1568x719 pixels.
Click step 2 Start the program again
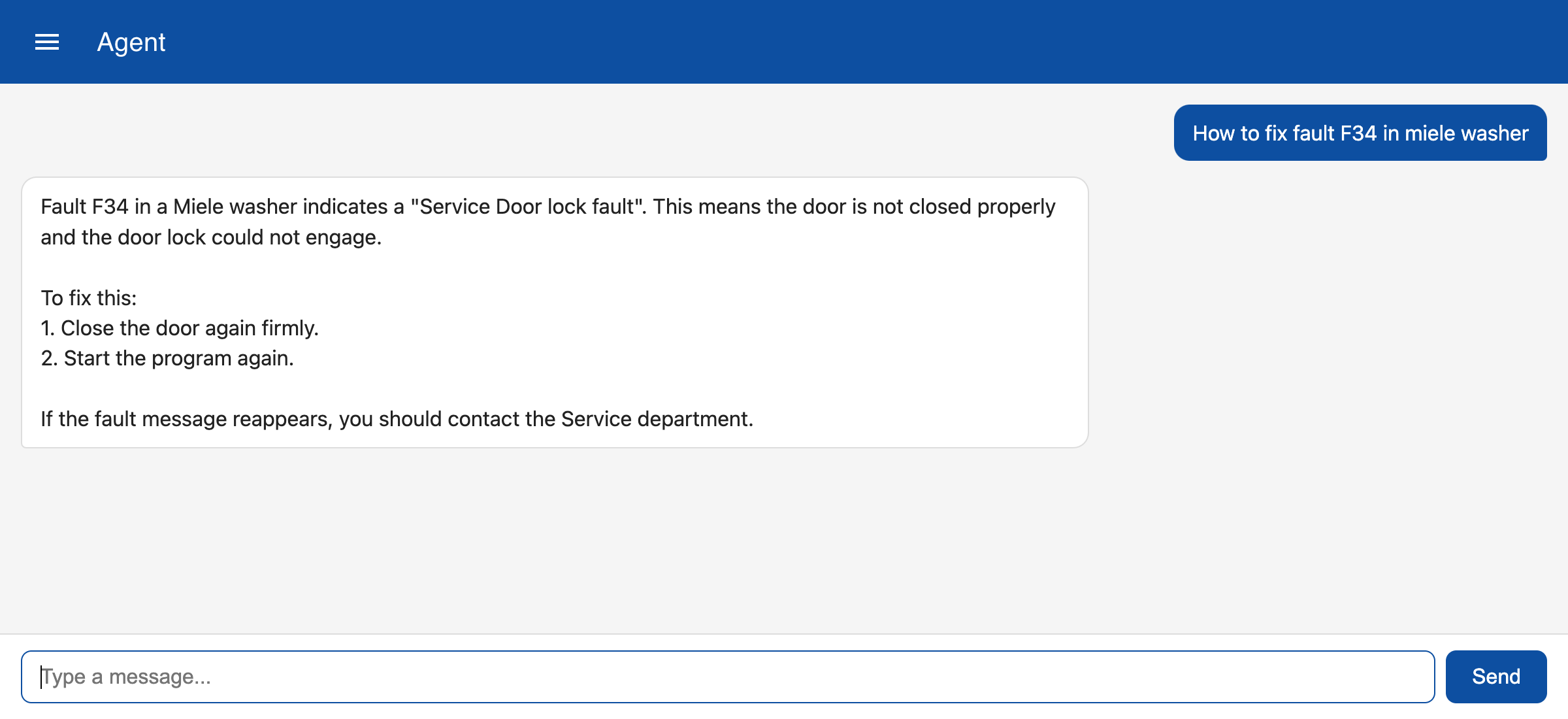tap(167, 358)
